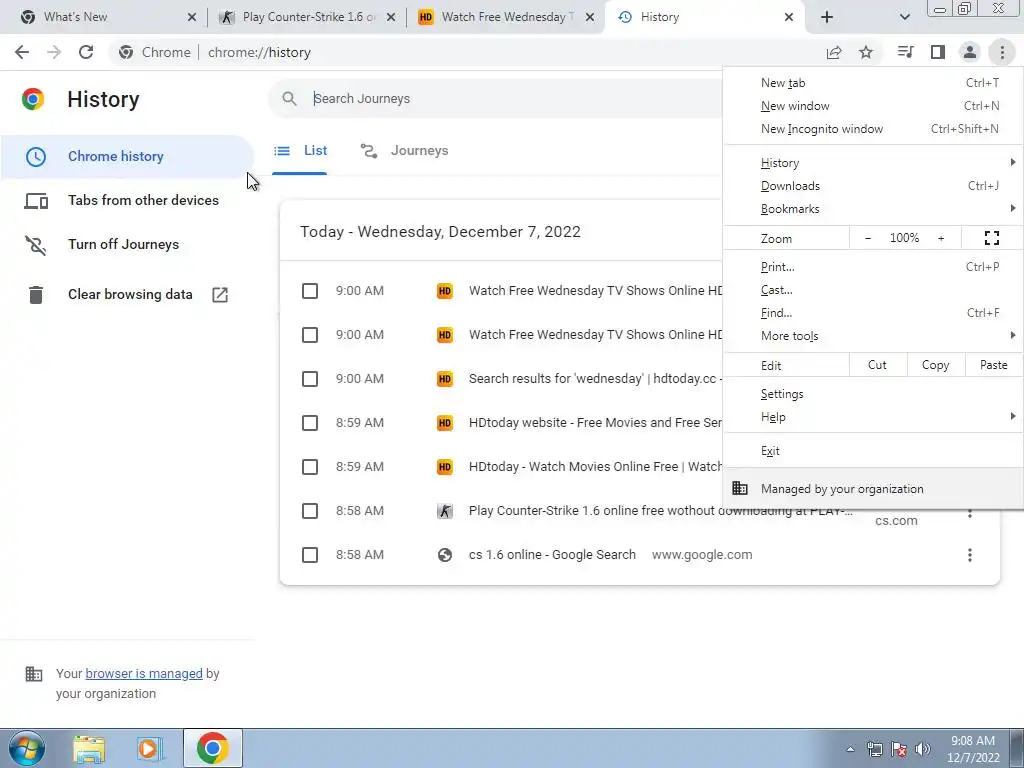The image size is (1024, 768).
Task: Select Print... menu item
Action: pos(873,267)
